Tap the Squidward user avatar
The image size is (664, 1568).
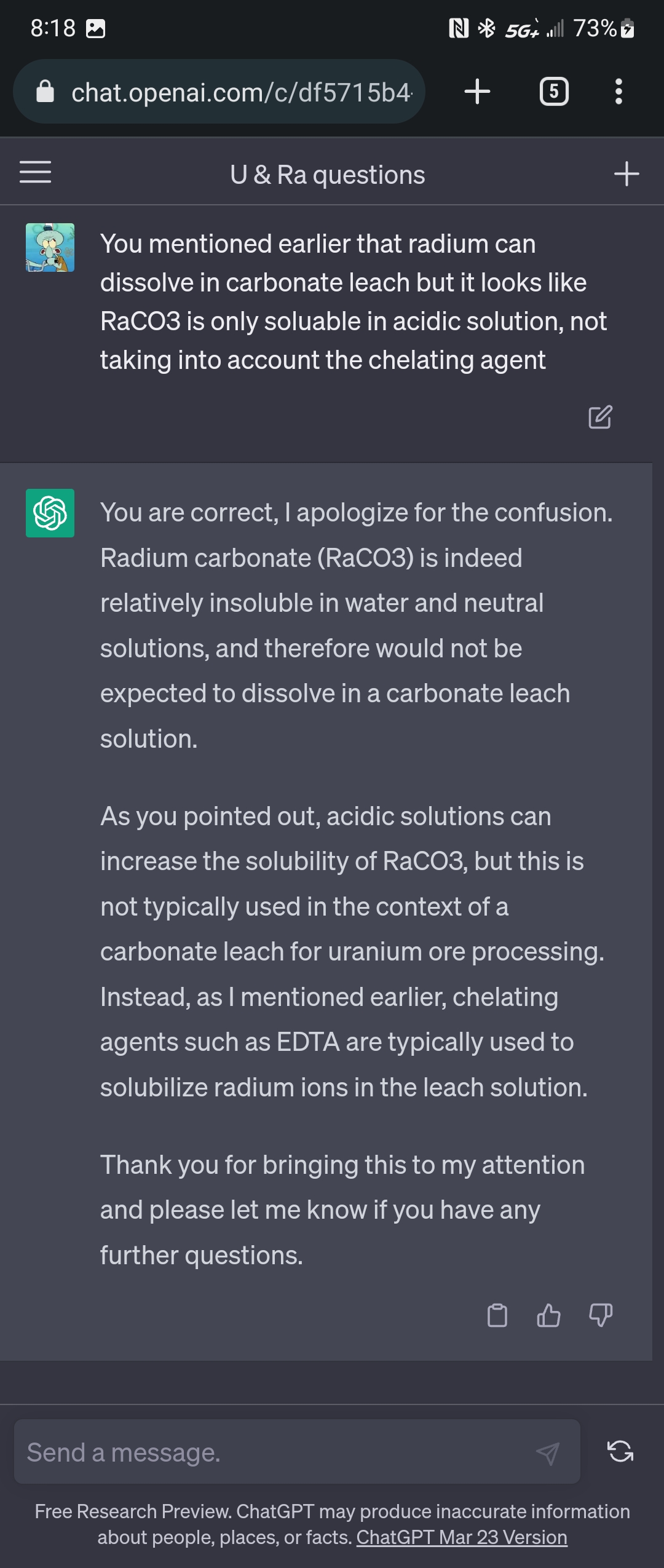[x=50, y=247]
